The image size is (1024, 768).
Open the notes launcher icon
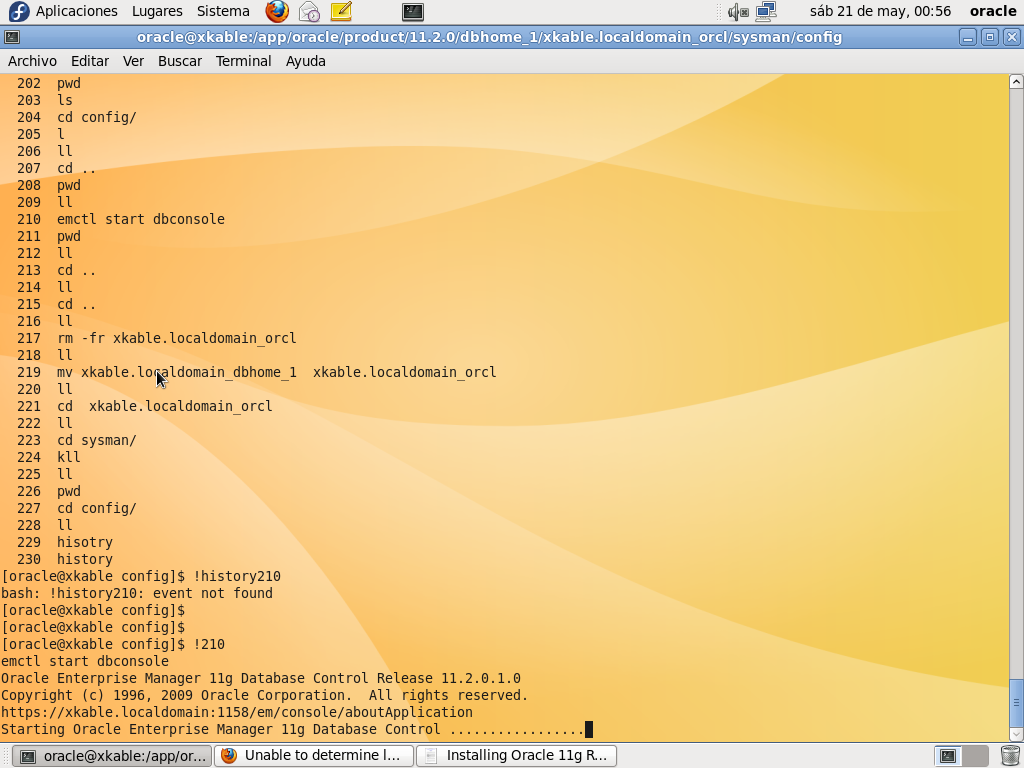[x=341, y=11]
